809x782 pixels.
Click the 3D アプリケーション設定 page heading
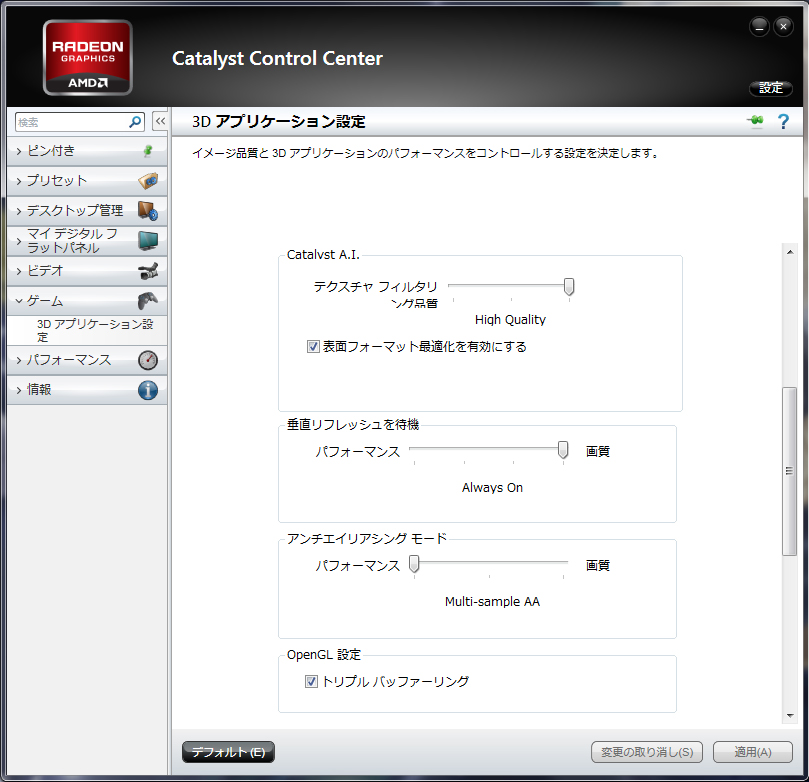click(x=279, y=122)
